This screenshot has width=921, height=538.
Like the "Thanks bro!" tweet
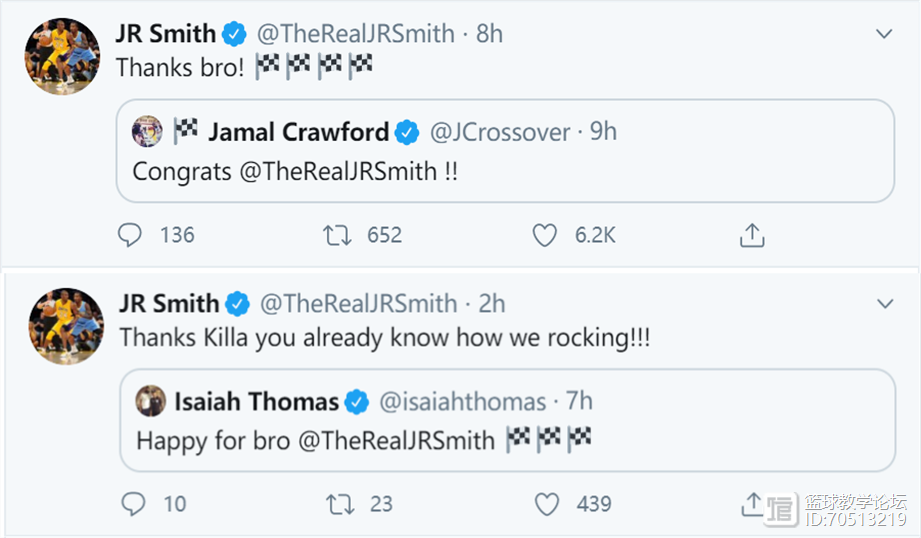[x=544, y=235]
